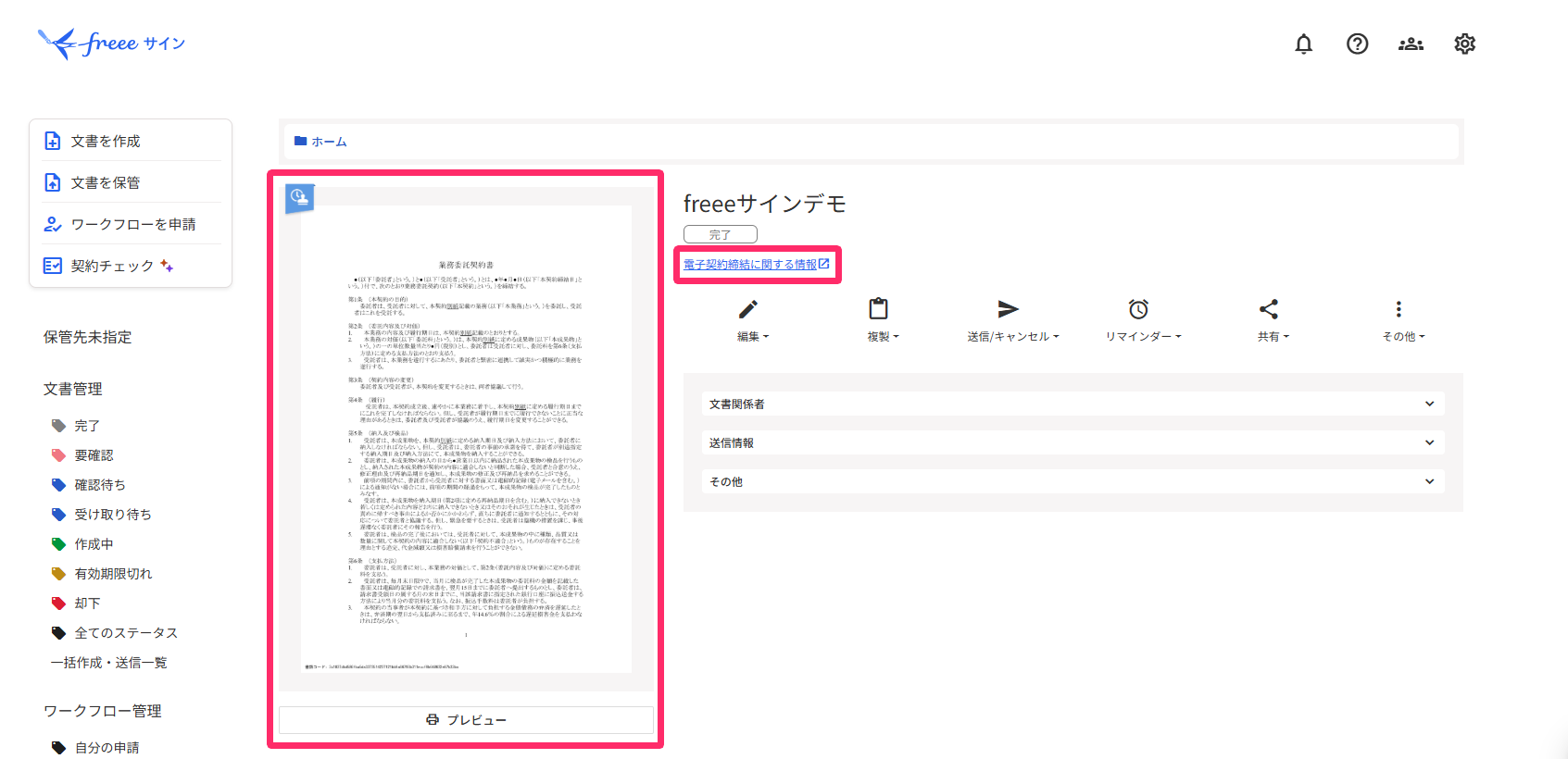Image resolution: width=1568 pixels, height=759 pixels.
Task: Open the notifications bell icon
Action: 1303,44
